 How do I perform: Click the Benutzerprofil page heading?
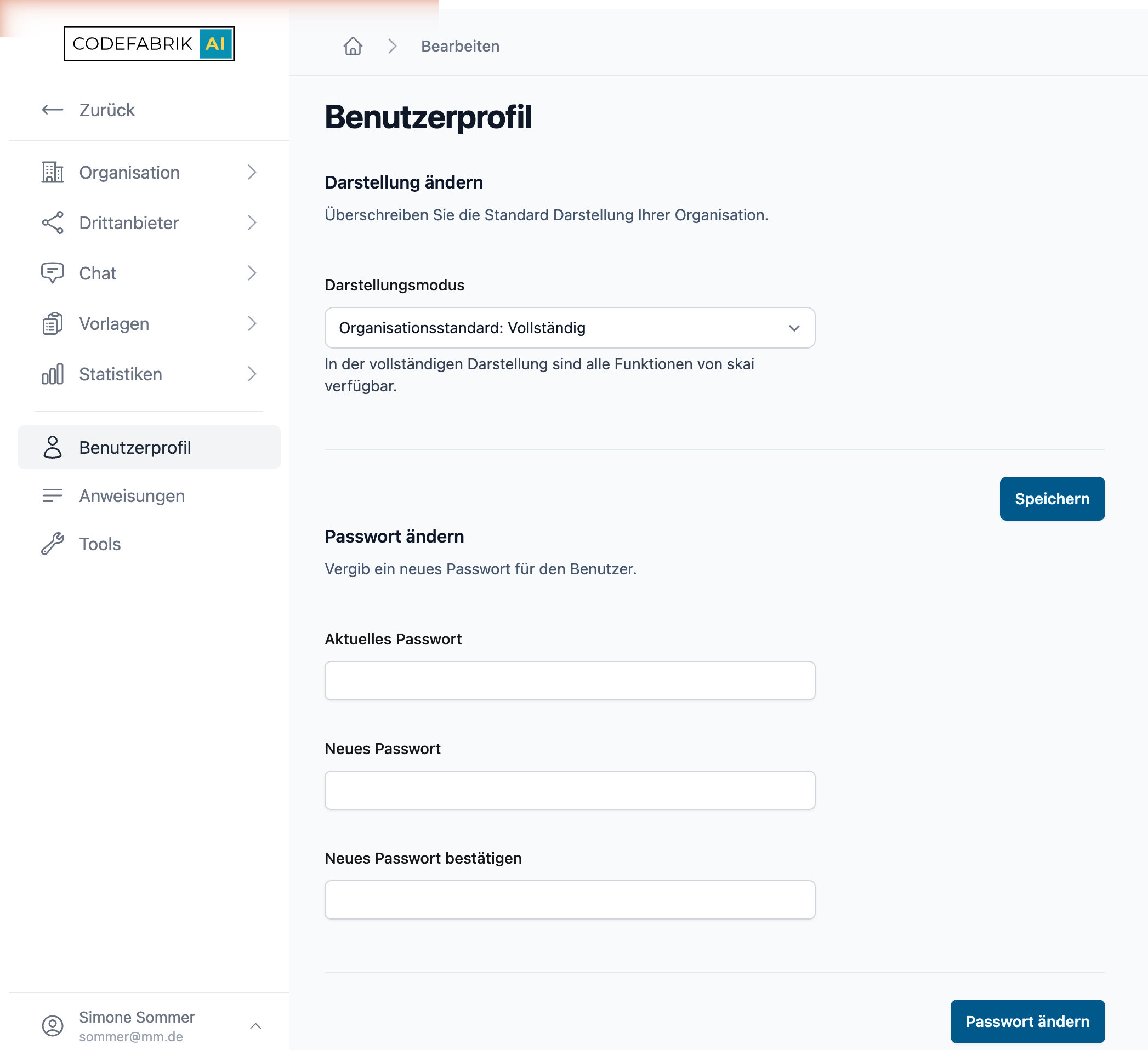[x=428, y=117]
